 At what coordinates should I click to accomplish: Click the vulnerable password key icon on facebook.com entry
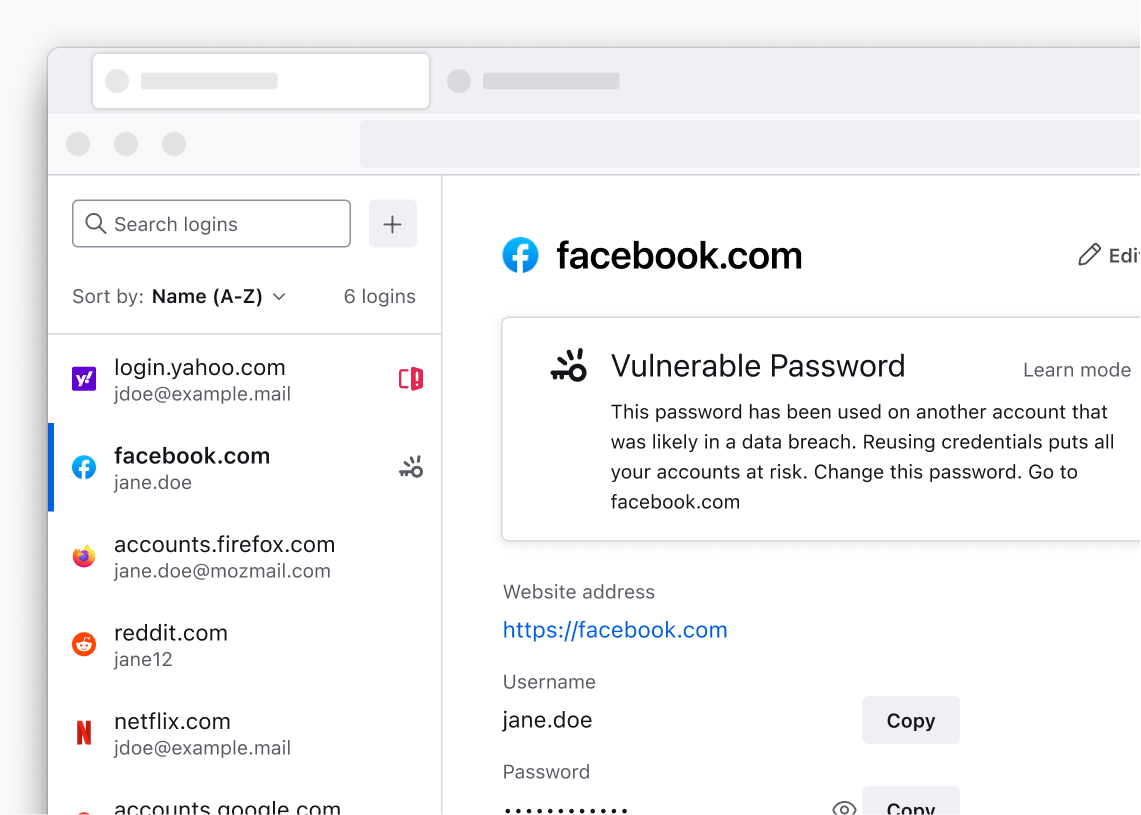click(x=410, y=467)
